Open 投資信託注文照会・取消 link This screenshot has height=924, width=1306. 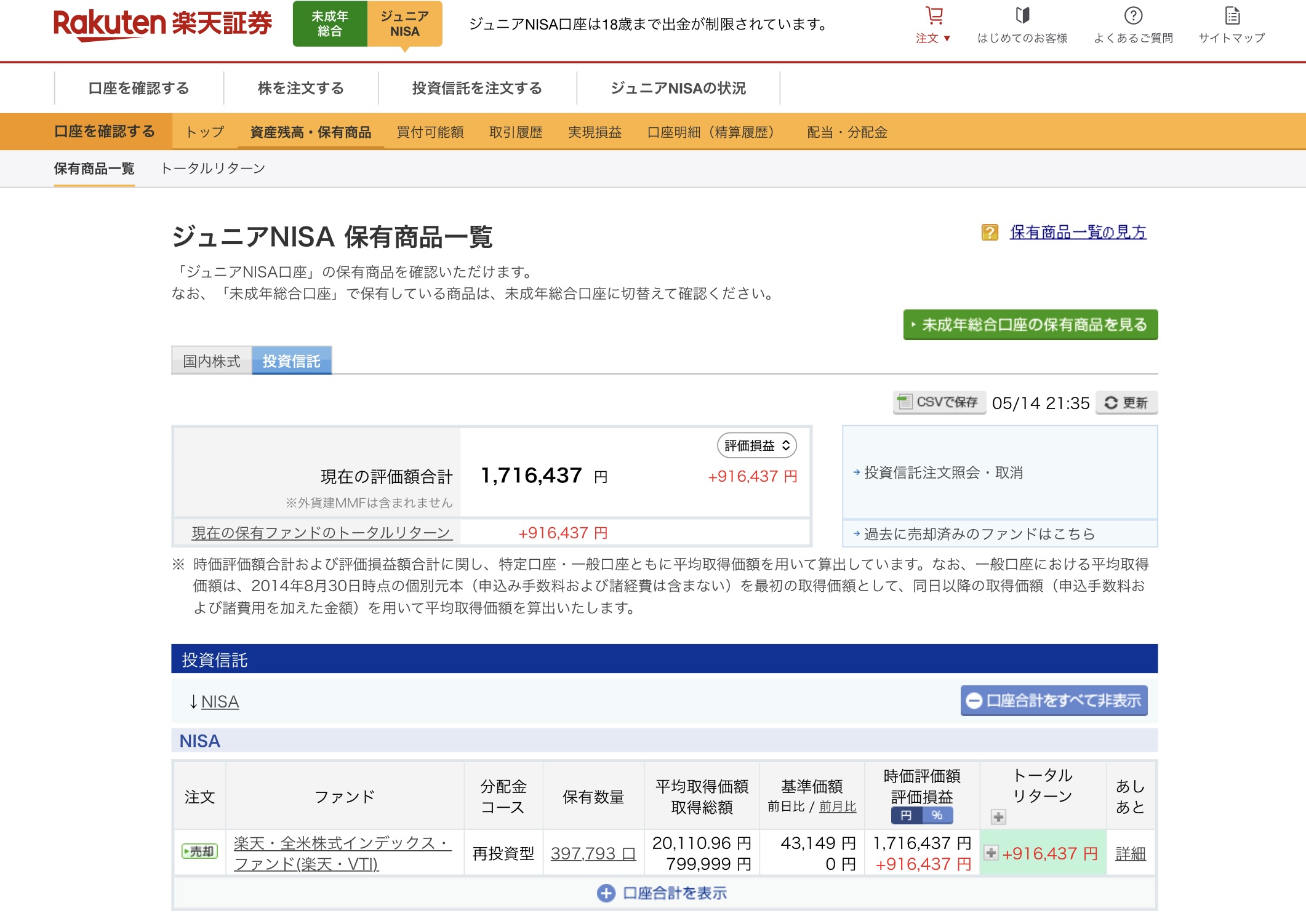943,472
